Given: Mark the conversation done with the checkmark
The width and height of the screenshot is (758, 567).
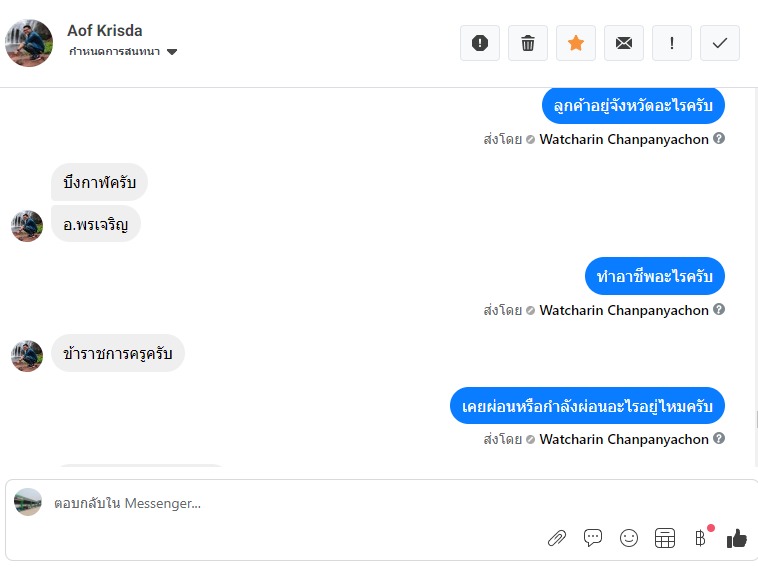Looking at the screenshot, I should click(720, 43).
